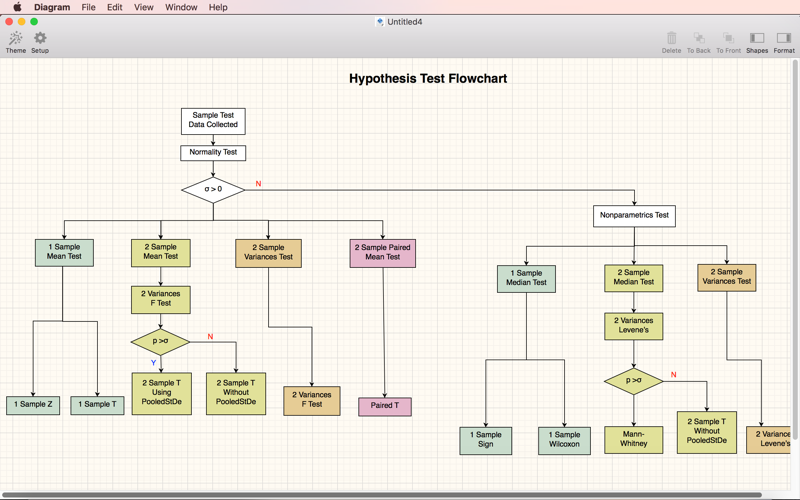Open the Theme wand tool
This screenshot has height=500, width=800.
[x=15, y=42]
